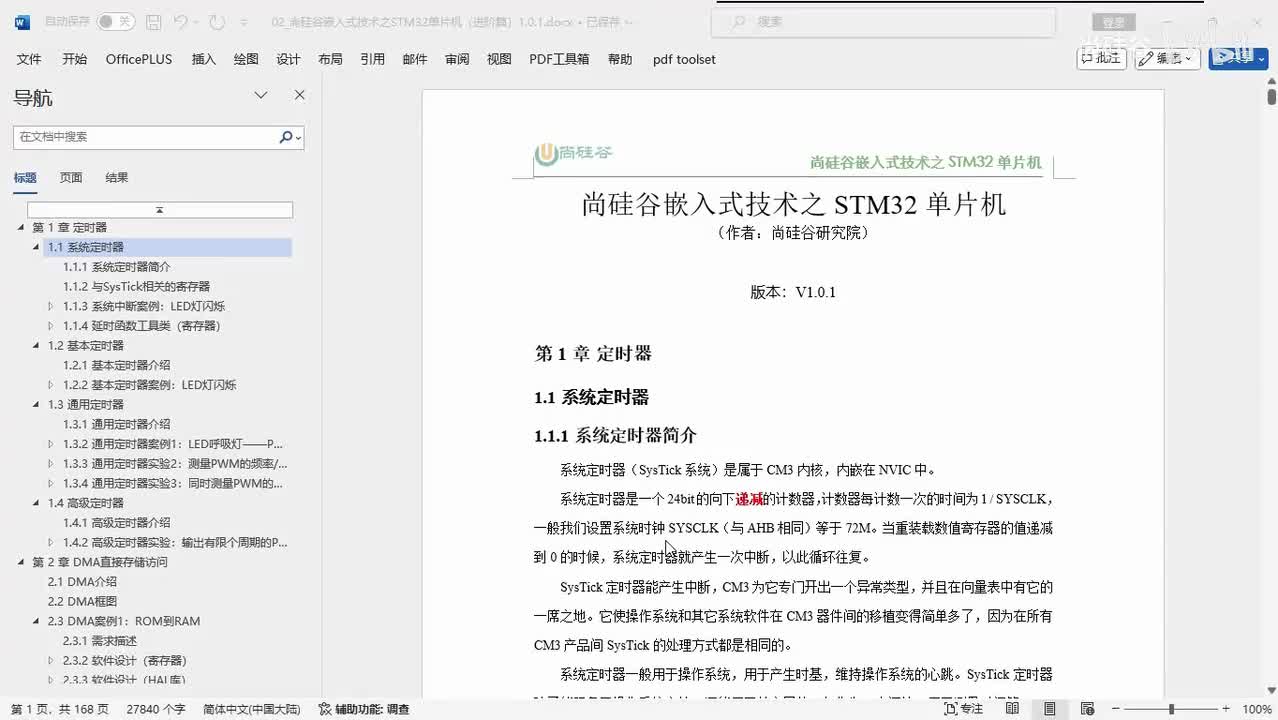
Task: Open the 引用 references tab
Action: tap(373, 59)
